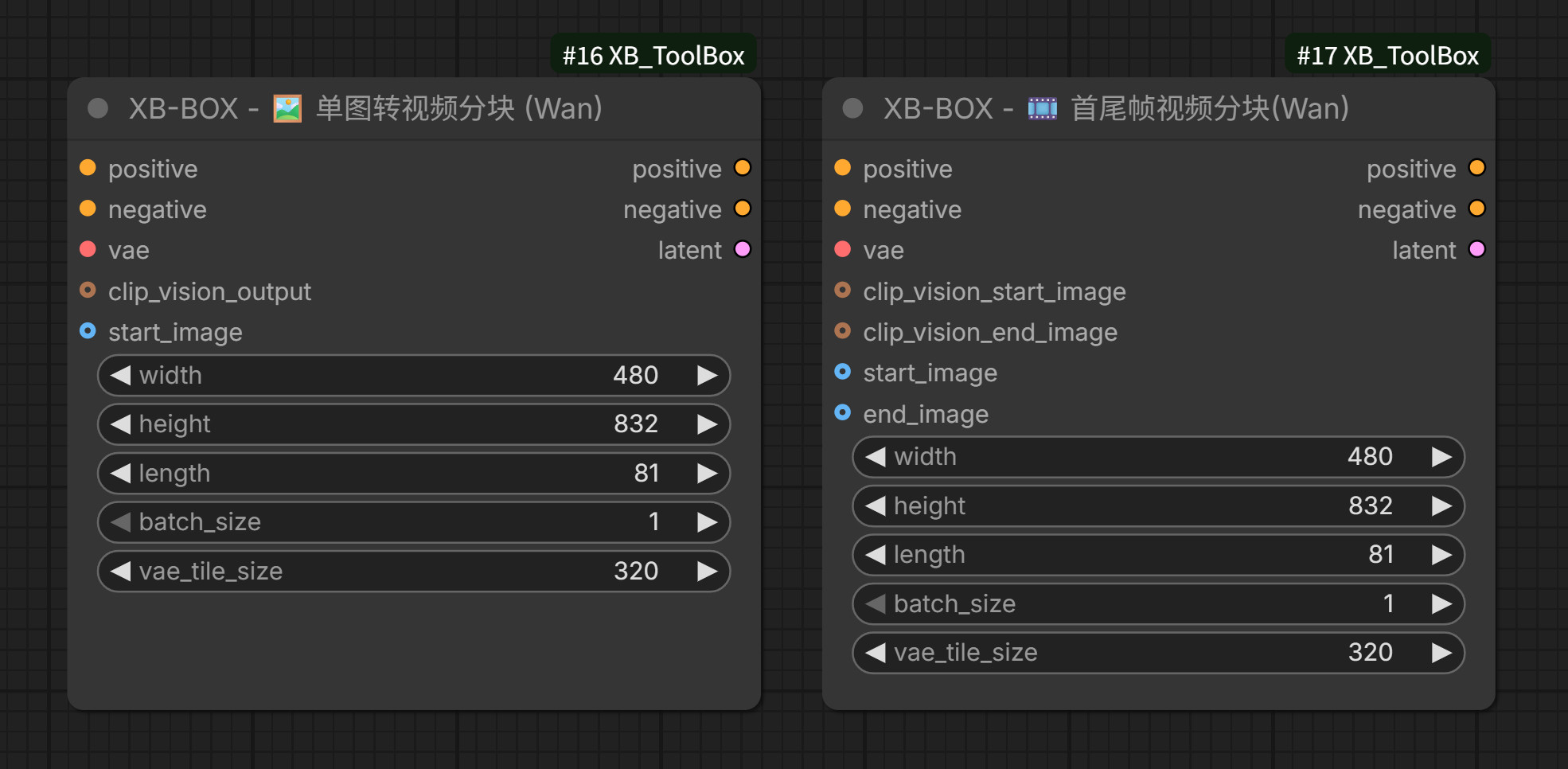Click the #17 XB_ToolBox badge
1568x769 pixels.
[x=1388, y=55]
